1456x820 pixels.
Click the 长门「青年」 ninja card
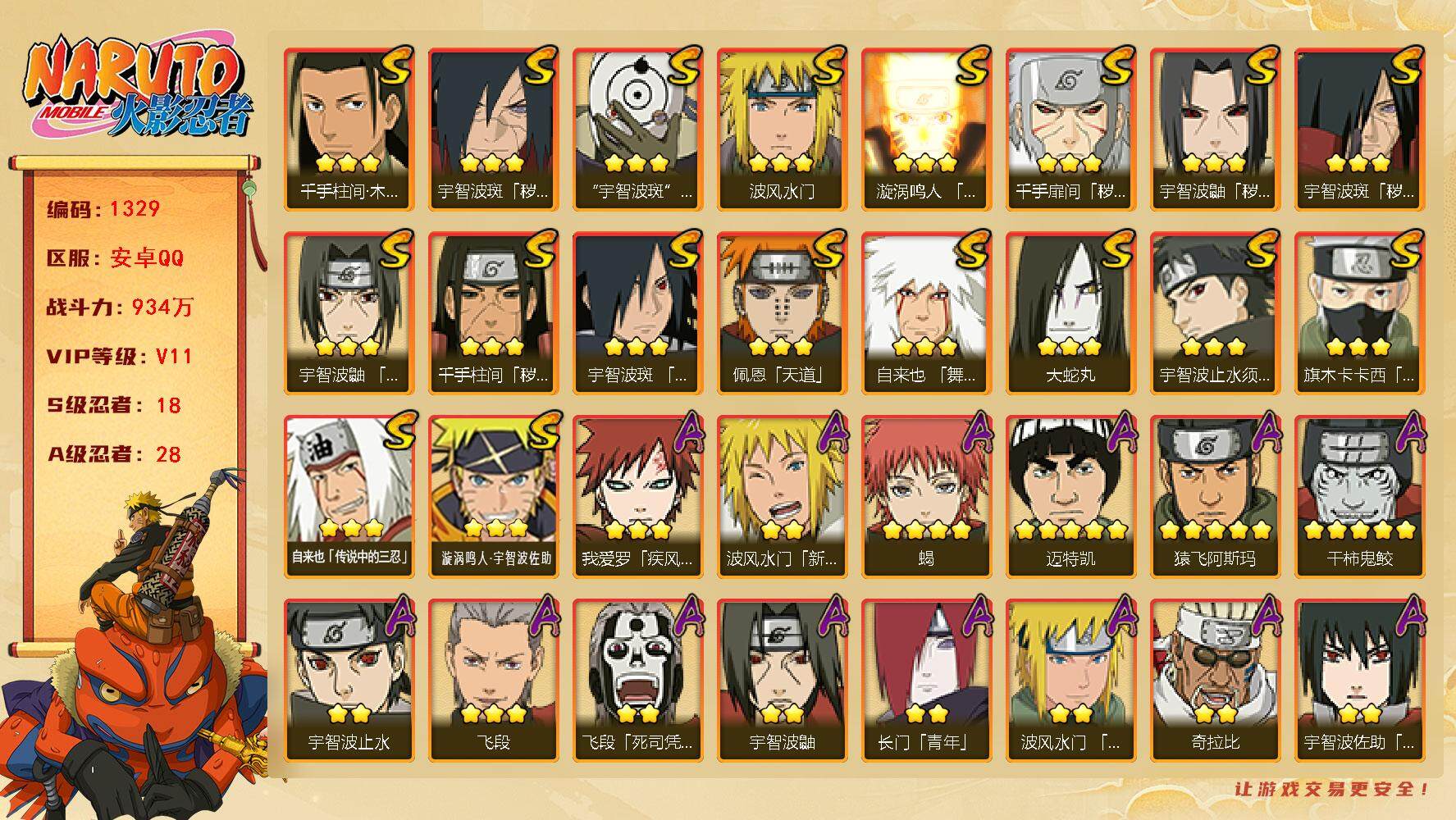925,681
